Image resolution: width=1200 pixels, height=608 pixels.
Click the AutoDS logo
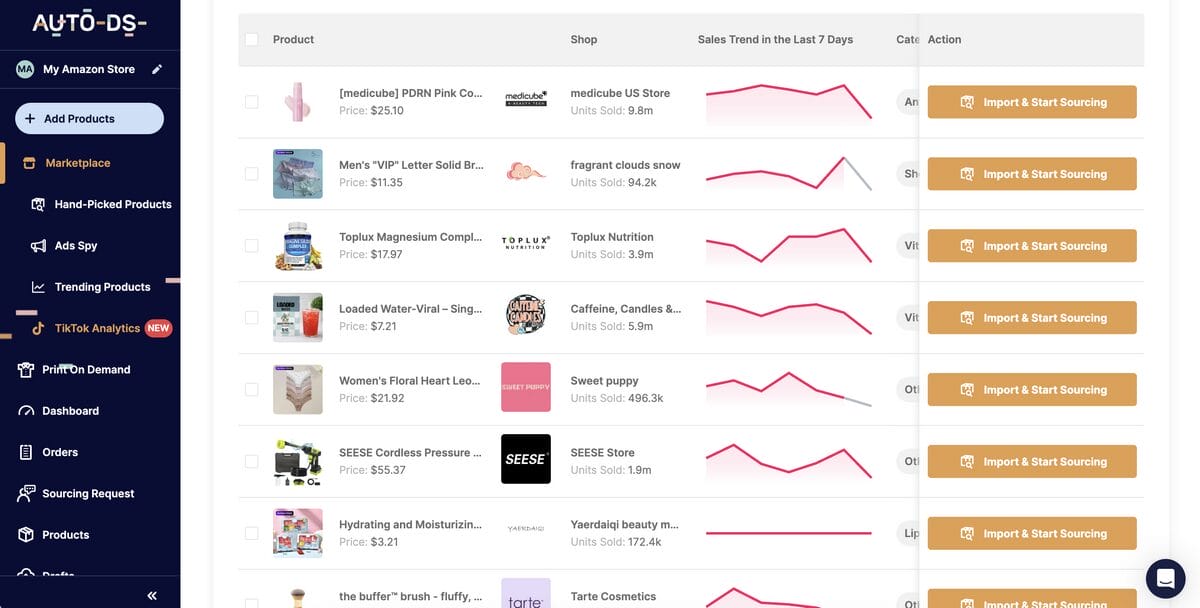[89, 23]
